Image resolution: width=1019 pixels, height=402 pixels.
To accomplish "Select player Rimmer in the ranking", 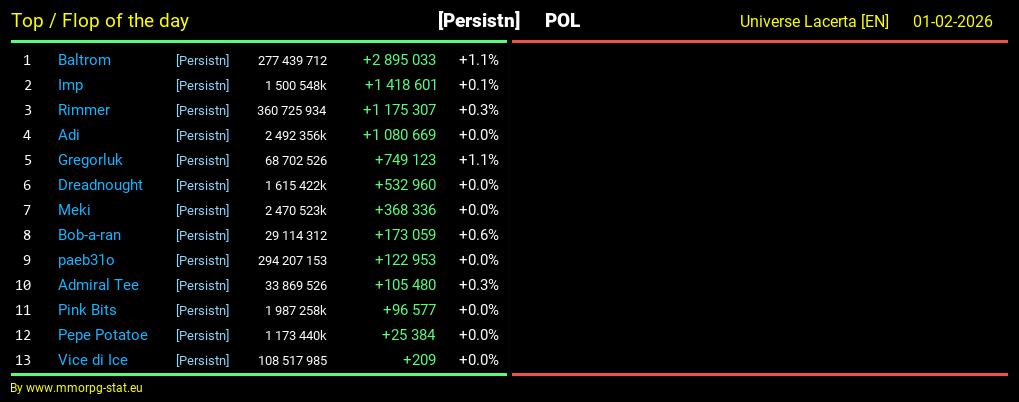I will [x=84, y=110].
